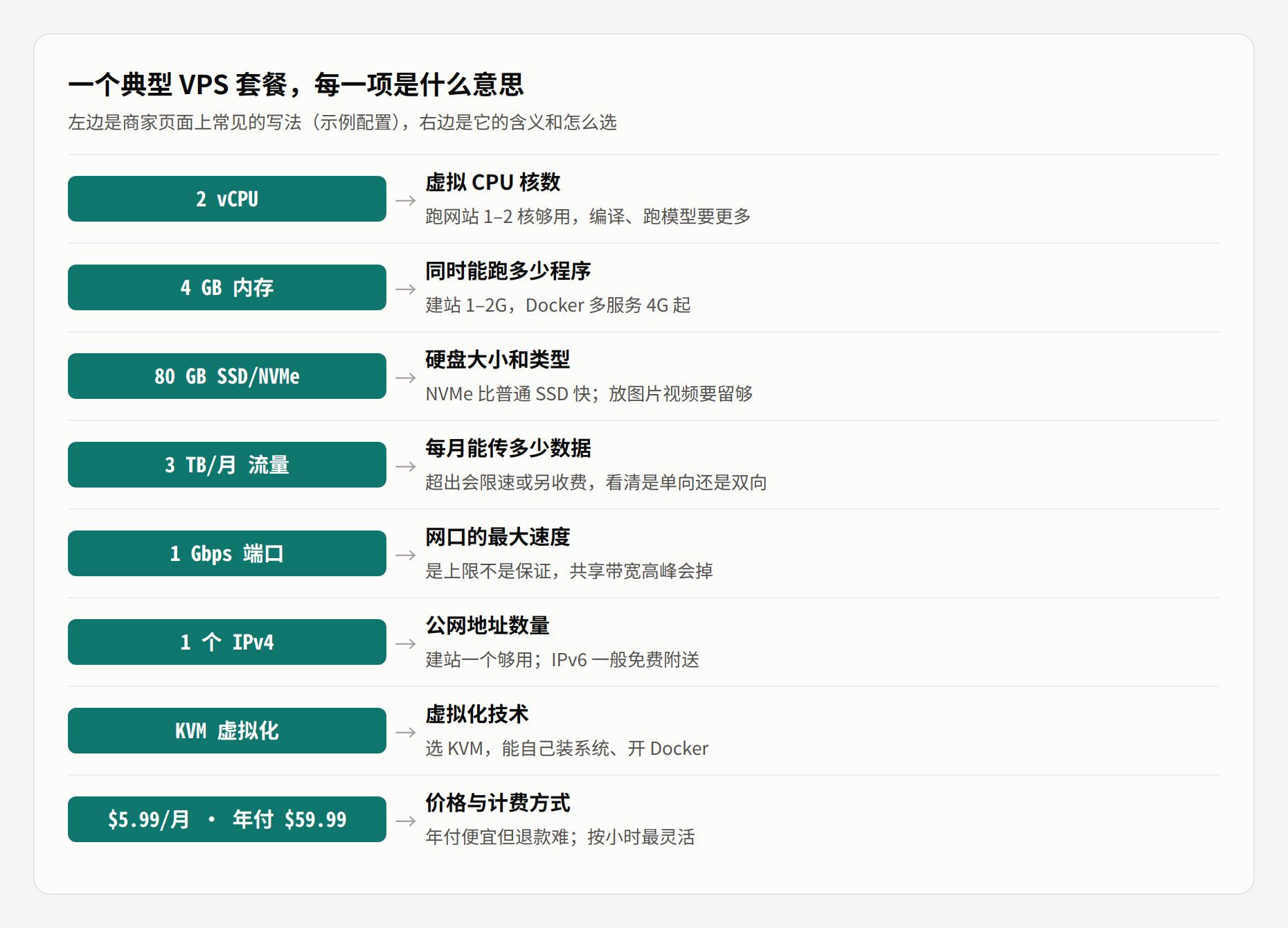Click the "3 TB/月 流量" green label
Viewport: 1288px width, 928px height.
point(227,465)
